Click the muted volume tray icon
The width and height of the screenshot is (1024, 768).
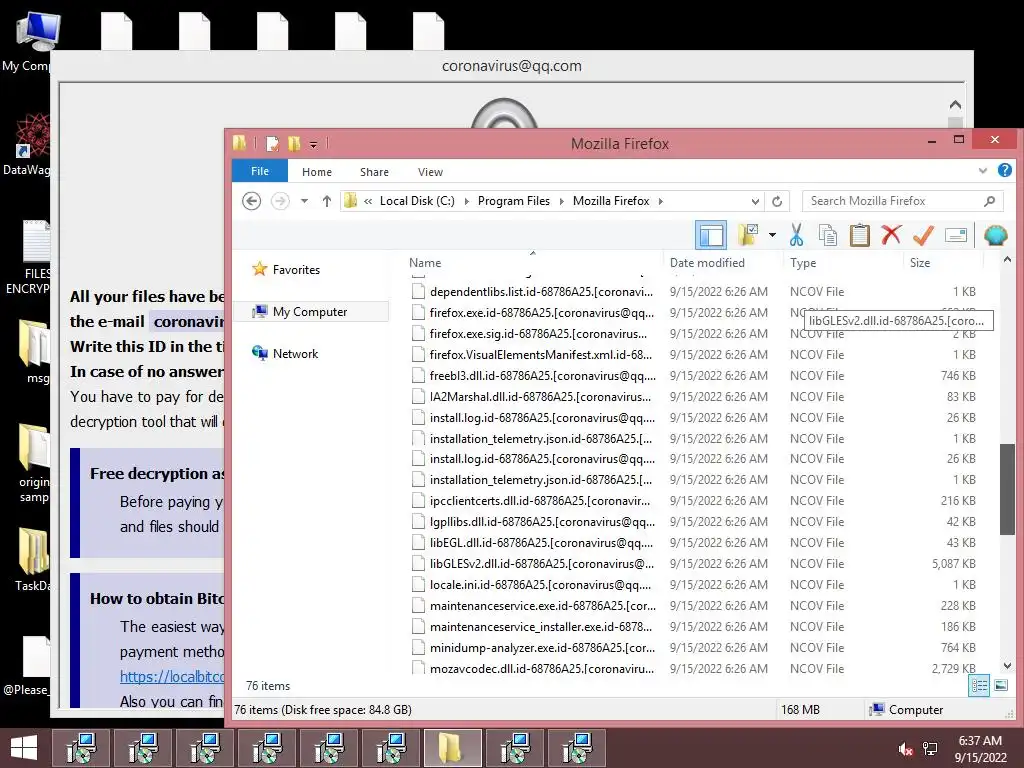click(905, 749)
